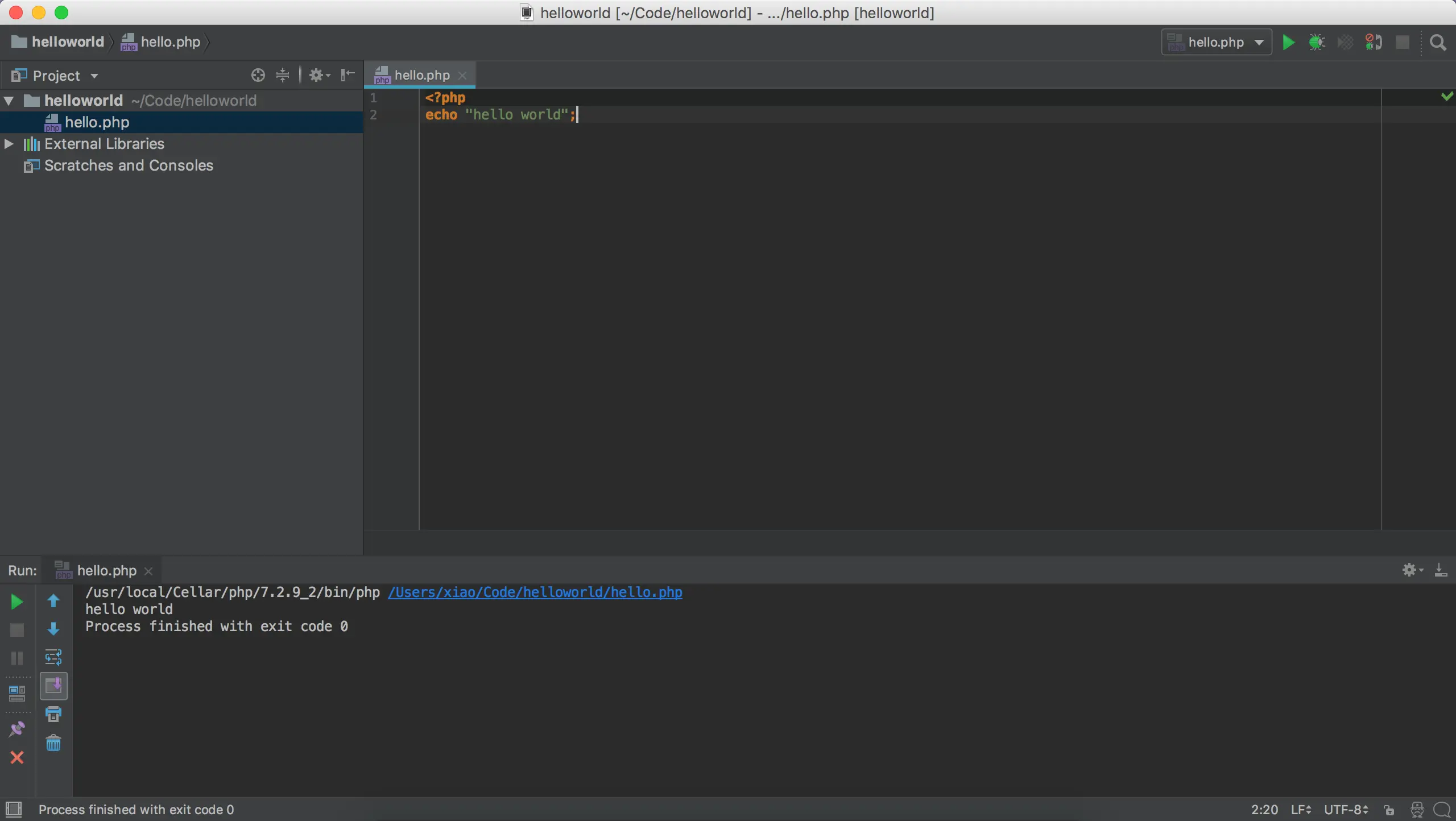The height and width of the screenshot is (821, 1456).
Task: Select hello.php in the project tree
Action: point(97,122)
